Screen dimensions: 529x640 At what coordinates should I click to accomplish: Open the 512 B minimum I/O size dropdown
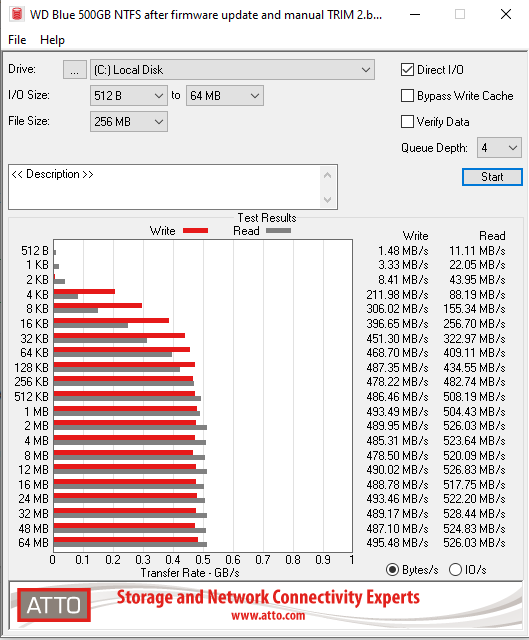[129, 96]
